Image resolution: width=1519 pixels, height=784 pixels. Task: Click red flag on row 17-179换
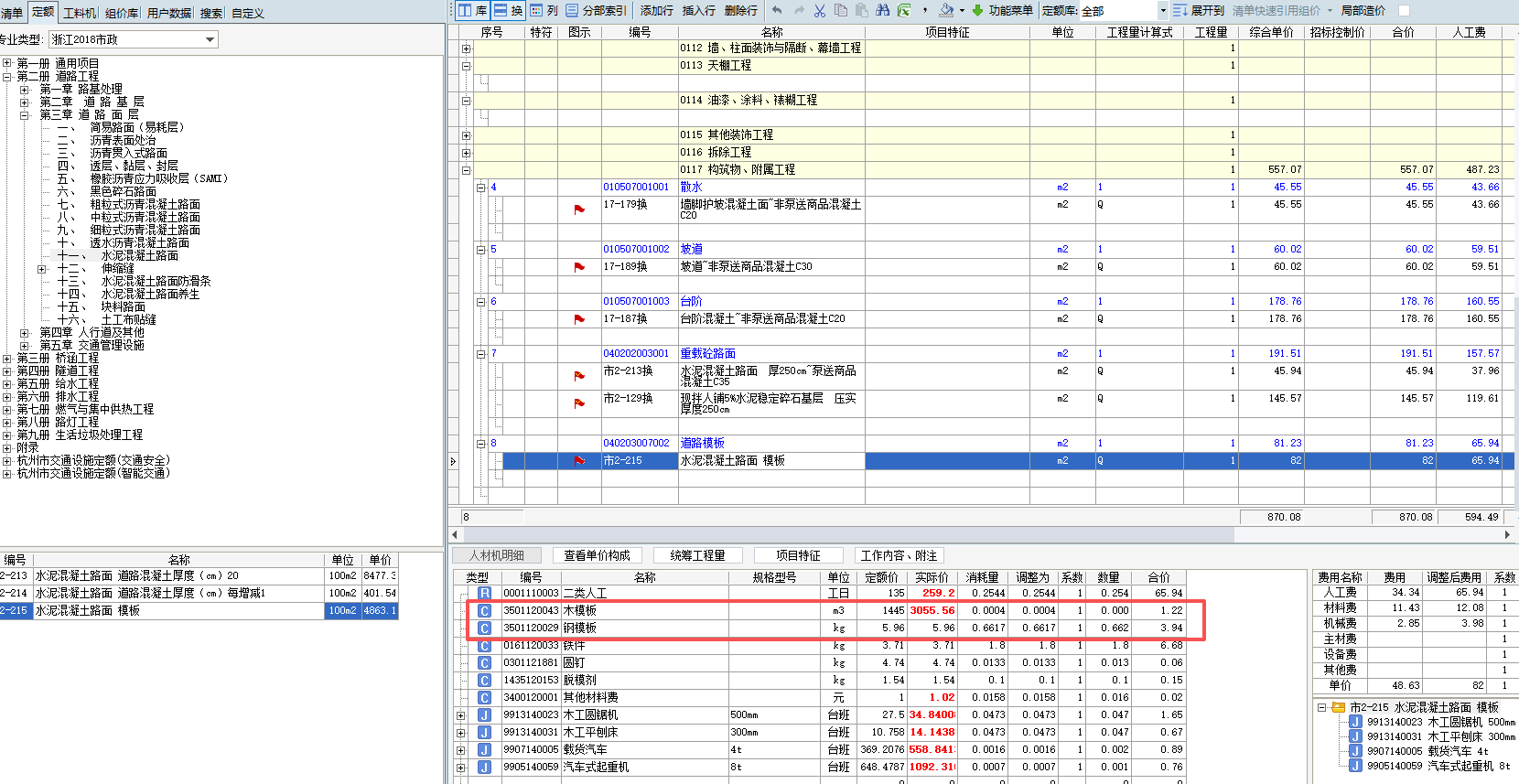[x=579, y=209]
